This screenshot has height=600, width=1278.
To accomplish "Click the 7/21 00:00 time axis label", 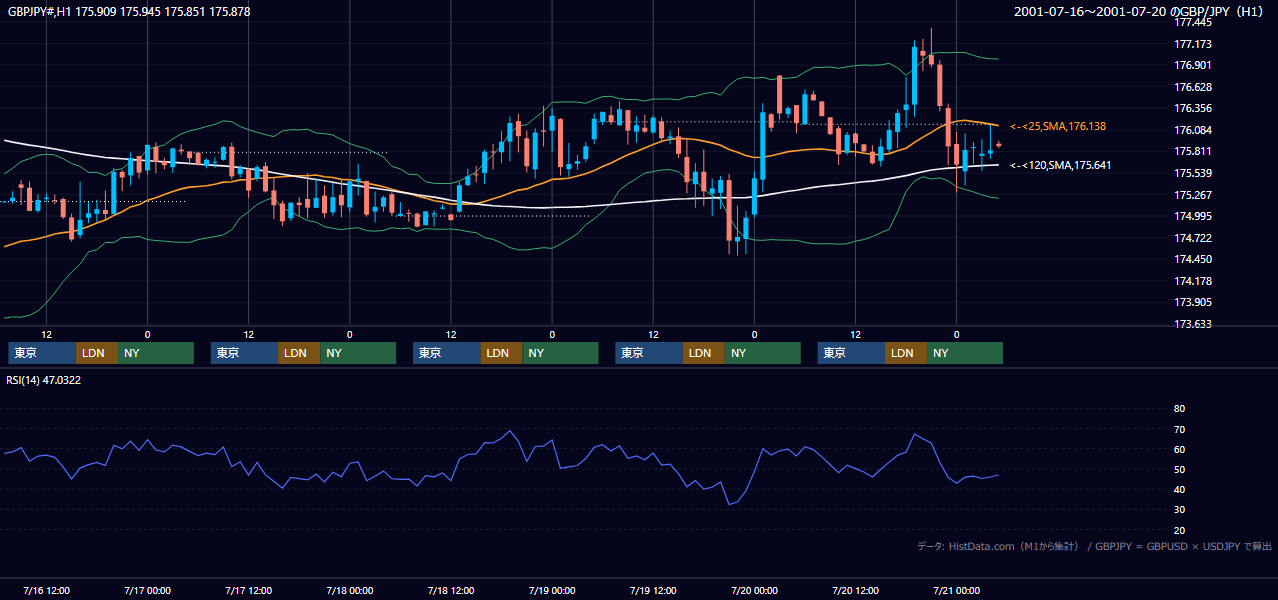I will point(956,590).
